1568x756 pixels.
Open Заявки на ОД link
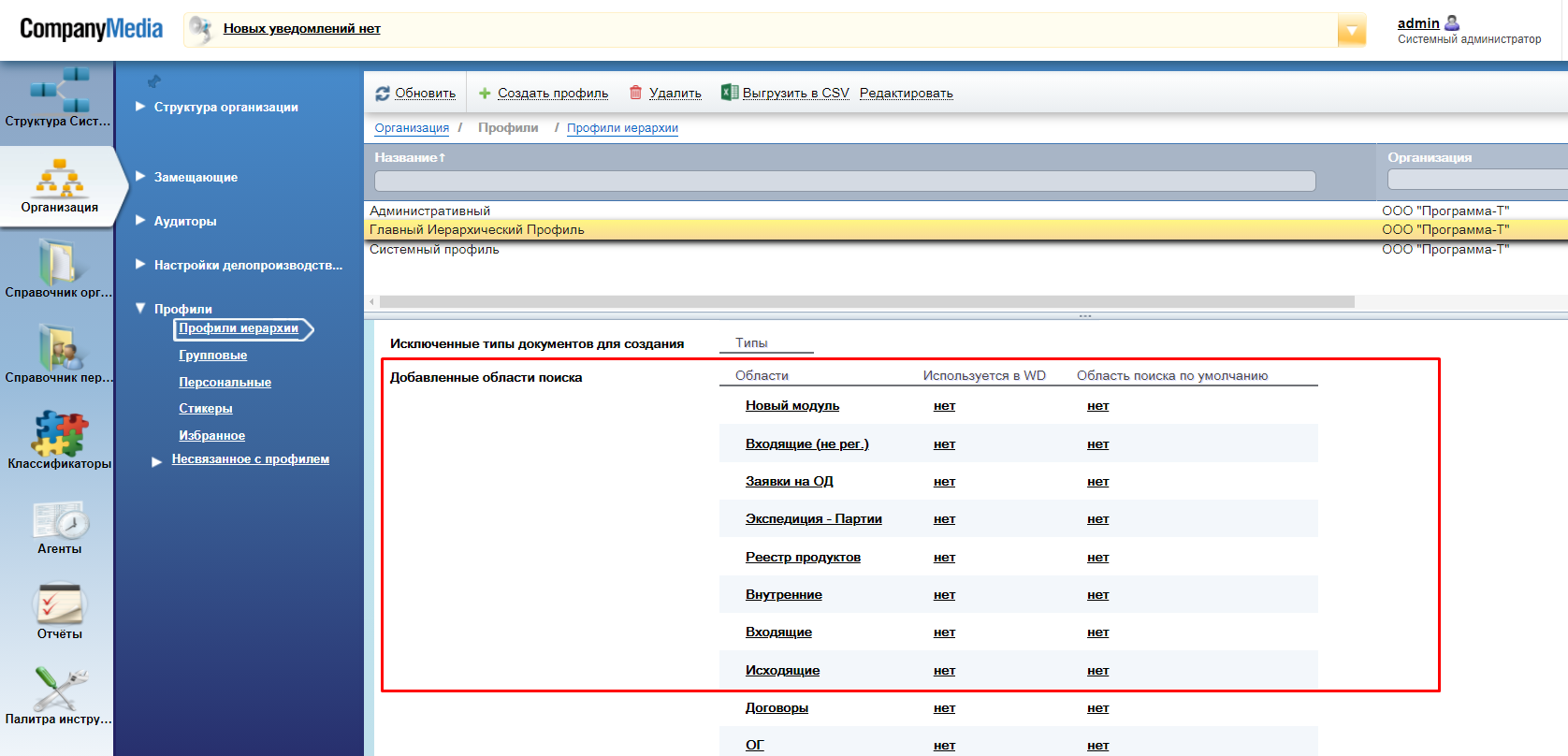790,482
